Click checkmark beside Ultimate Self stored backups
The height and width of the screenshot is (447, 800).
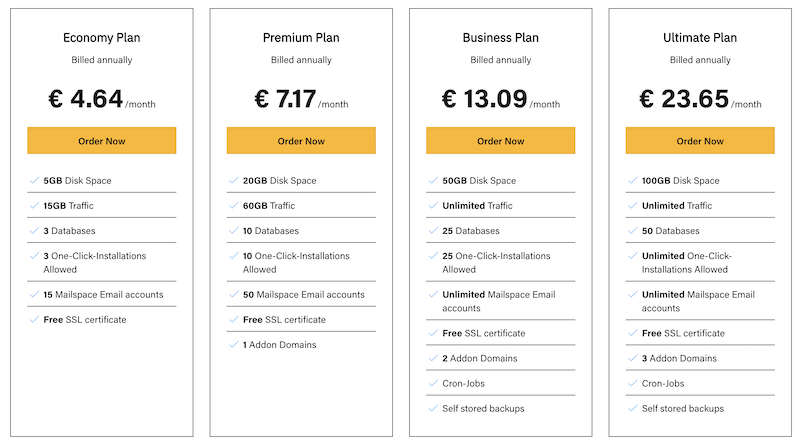click(633, 408)
